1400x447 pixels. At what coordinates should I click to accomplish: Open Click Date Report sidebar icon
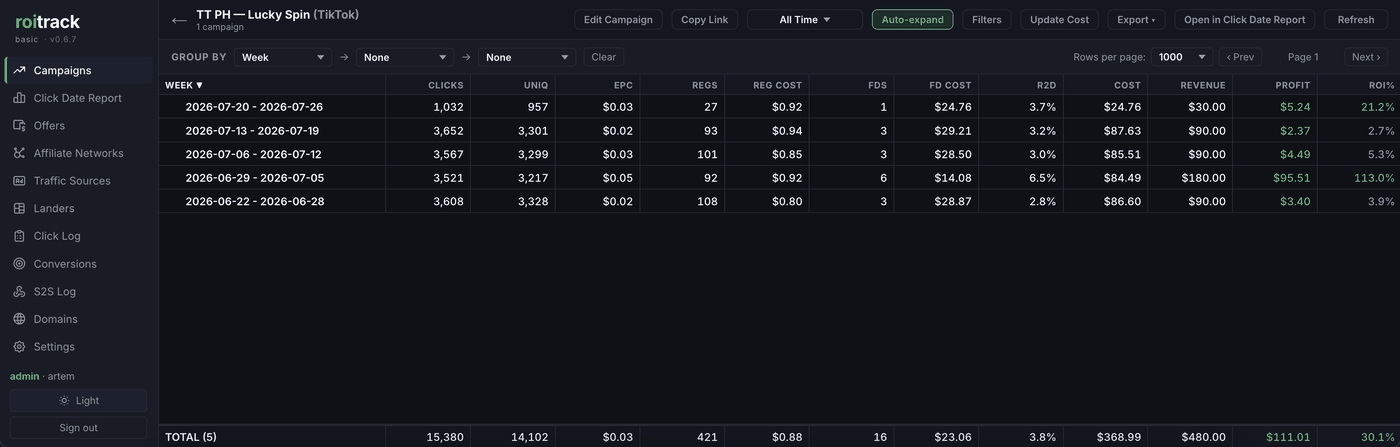pyautogui.click(x=19, y=98)
